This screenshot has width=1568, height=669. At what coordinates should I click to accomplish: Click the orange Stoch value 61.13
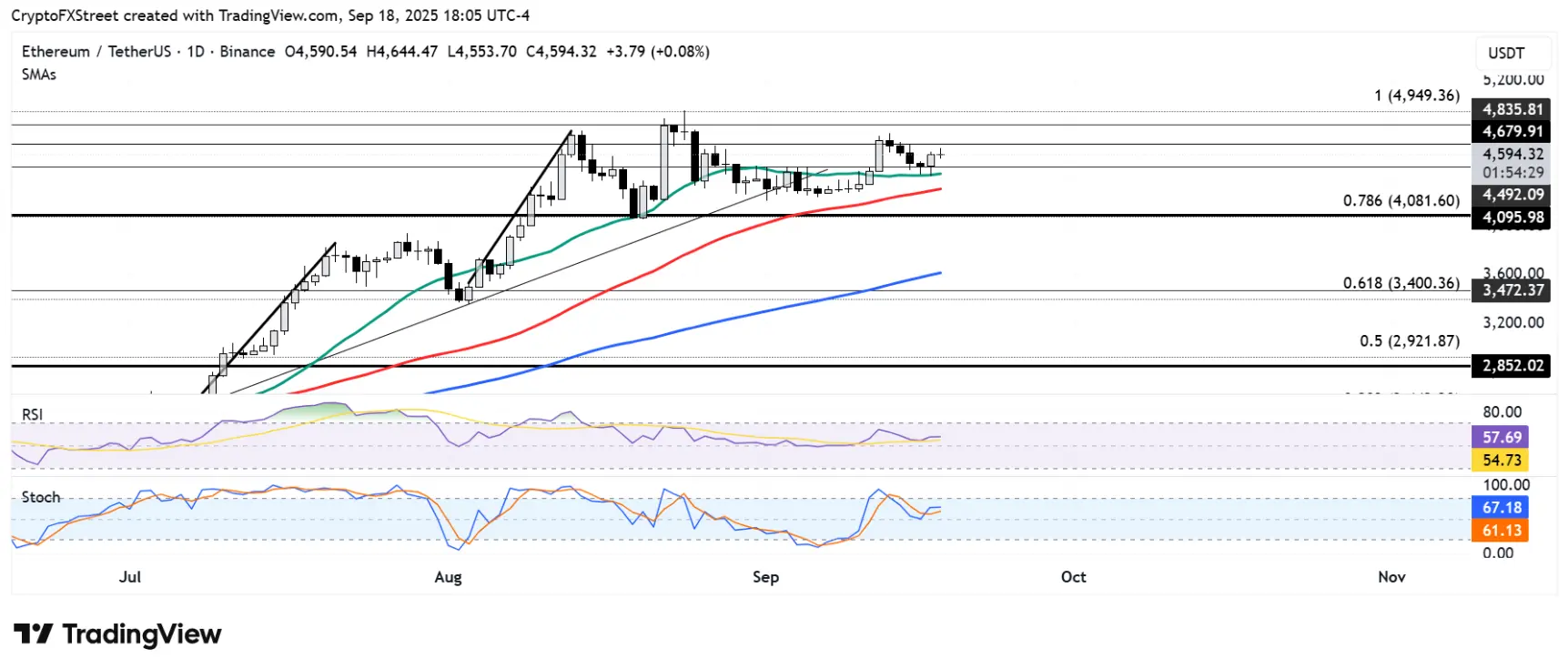click(1501, 530)
